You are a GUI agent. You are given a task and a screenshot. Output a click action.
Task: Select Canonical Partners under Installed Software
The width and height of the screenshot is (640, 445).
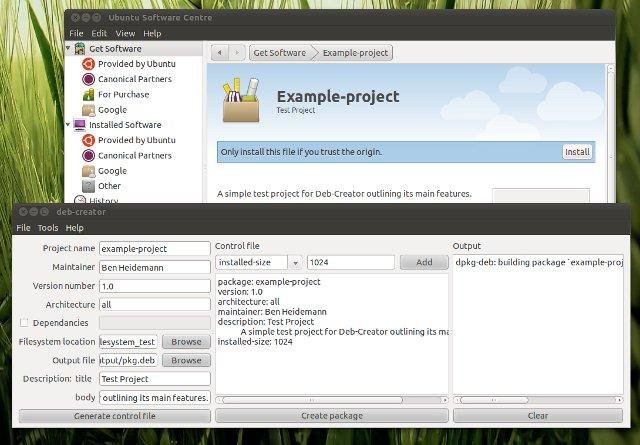click(135, 156)
